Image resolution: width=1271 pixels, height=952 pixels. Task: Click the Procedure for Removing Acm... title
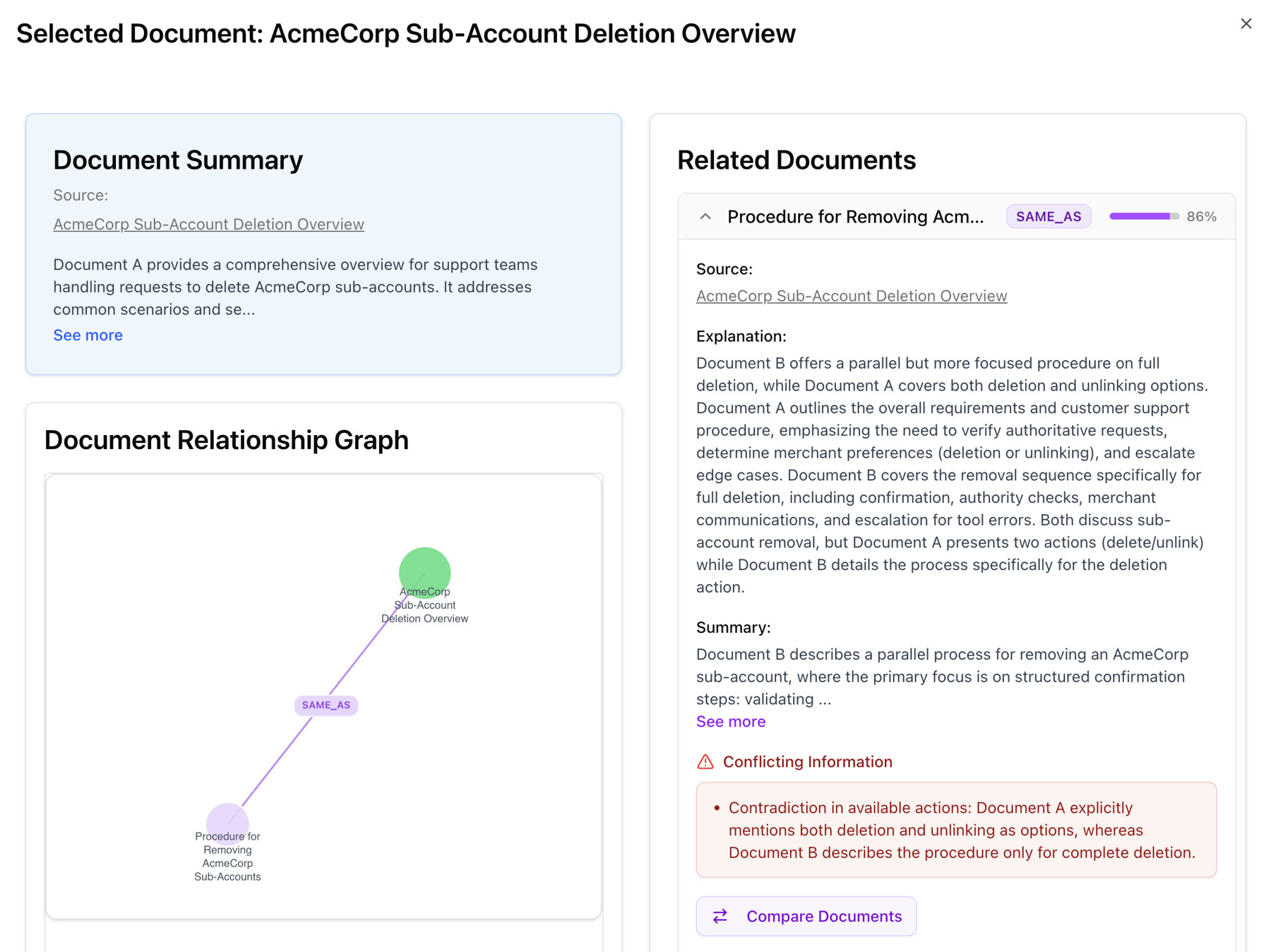pyautogui.click(x=855, y=217)
